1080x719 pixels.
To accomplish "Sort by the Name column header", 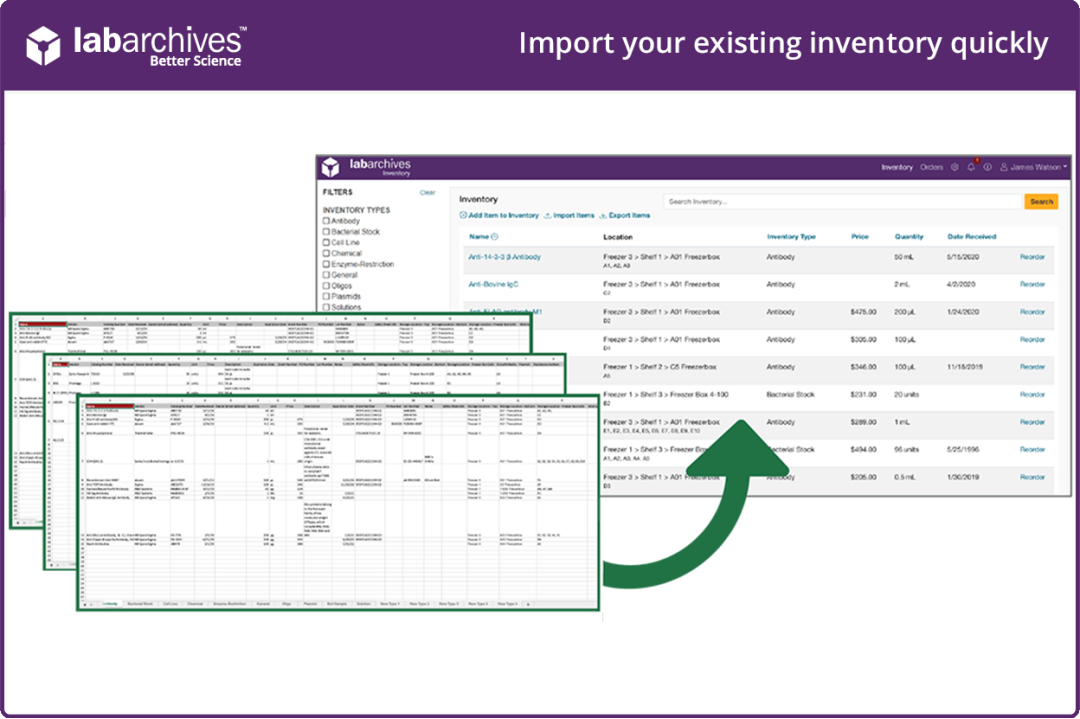I will [x=479, y=237].
